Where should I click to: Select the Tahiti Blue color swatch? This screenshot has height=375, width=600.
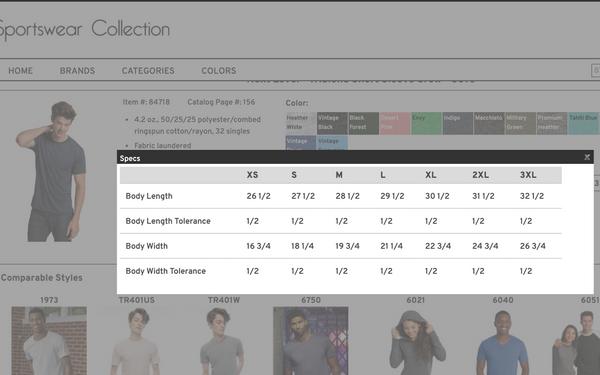click(583, 123)
